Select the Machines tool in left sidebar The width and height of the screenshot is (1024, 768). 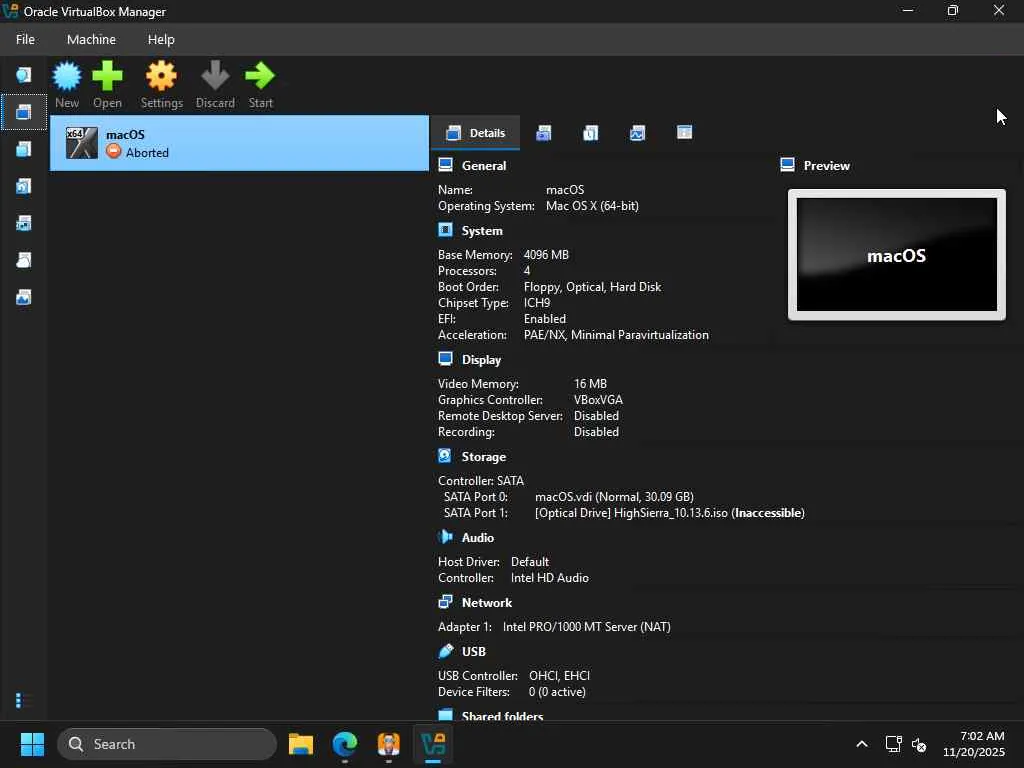coord(24,112)
